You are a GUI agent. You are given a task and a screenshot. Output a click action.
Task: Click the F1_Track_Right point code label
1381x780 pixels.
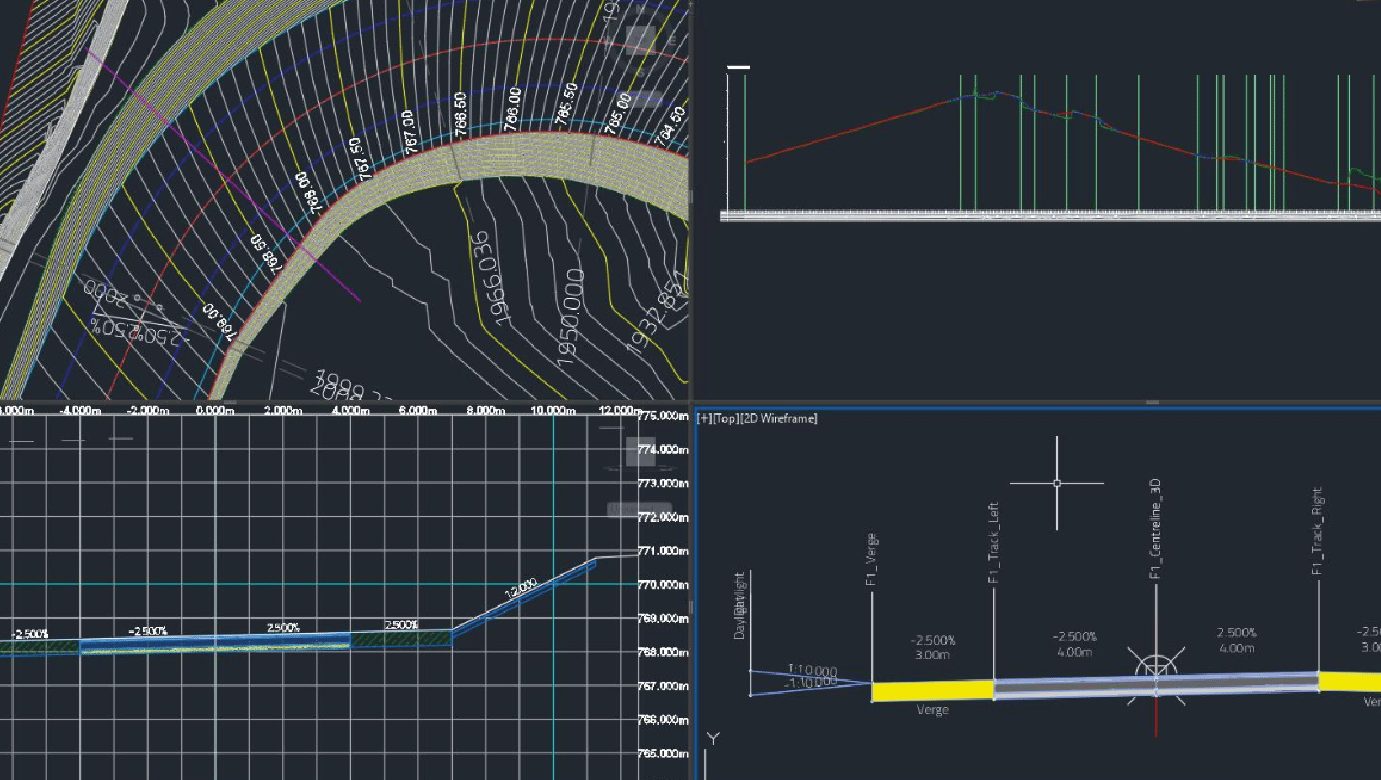(x=1318, y=531)
